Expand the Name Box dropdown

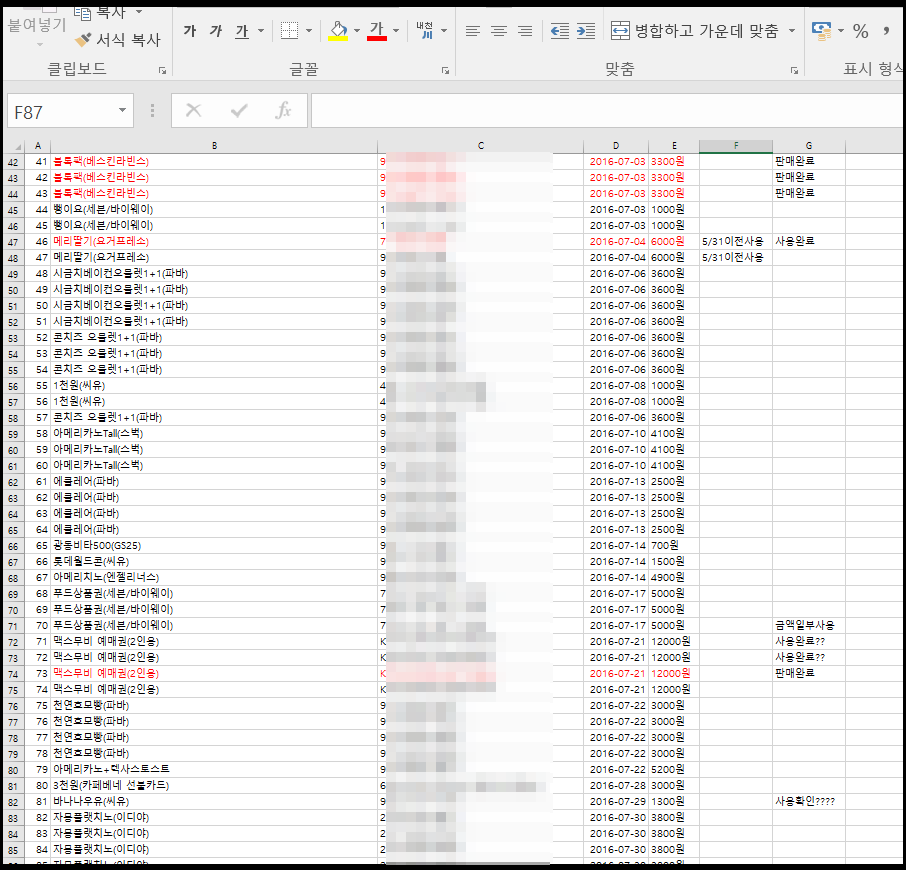click(123, 111)
